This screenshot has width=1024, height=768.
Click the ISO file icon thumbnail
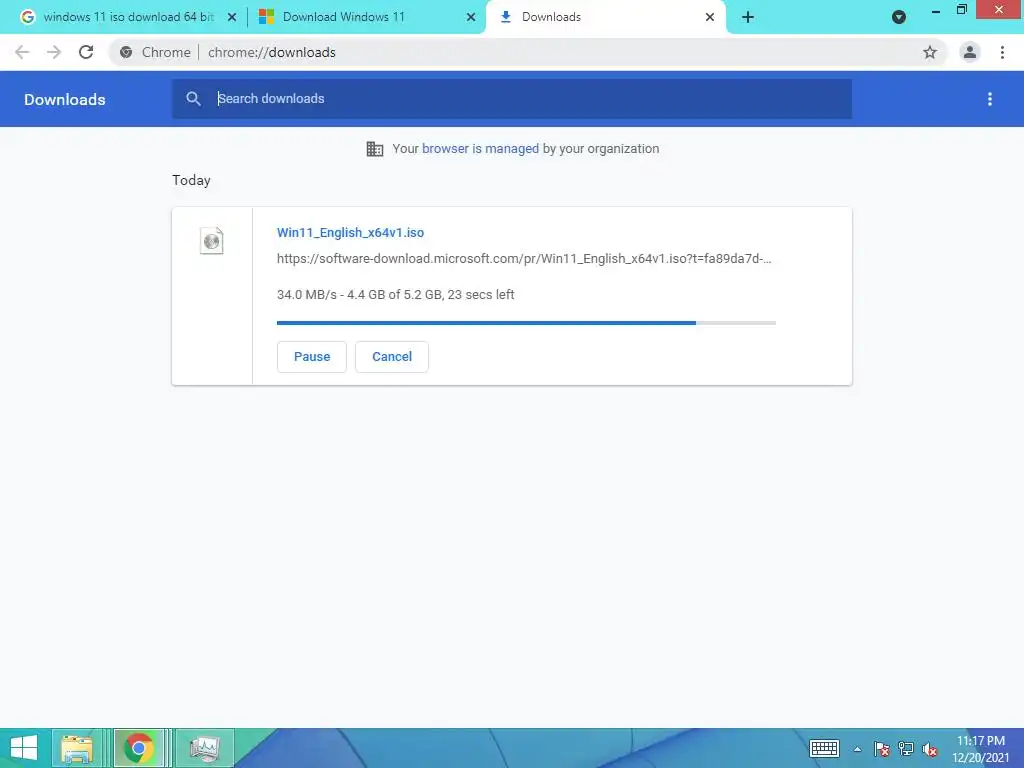coord(212,241)
